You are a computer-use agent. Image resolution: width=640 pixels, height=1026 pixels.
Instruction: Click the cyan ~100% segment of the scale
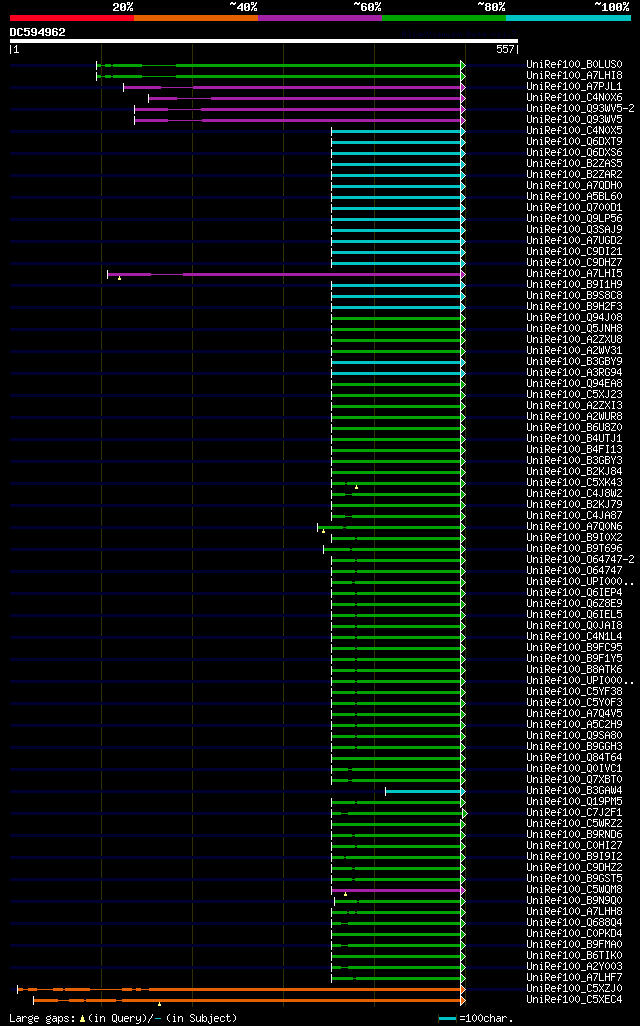tap(569, 18)
